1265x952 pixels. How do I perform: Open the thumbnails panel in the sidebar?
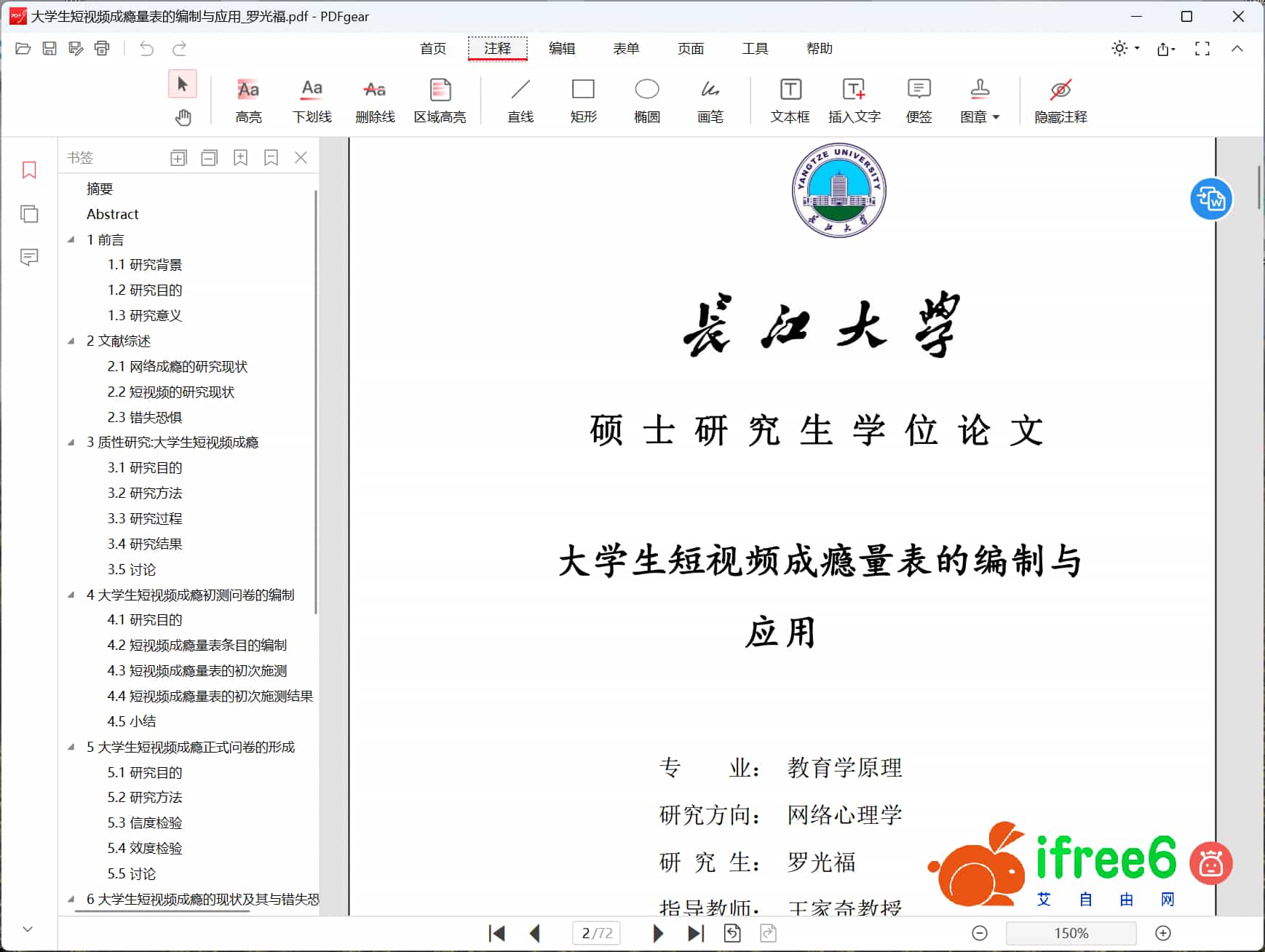click(x=29, y=214)
